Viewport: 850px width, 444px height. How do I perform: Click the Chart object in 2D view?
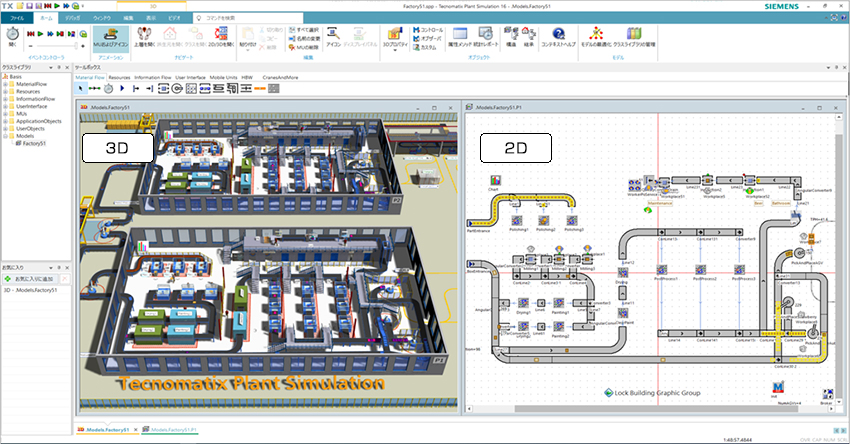tap(495, 181)
